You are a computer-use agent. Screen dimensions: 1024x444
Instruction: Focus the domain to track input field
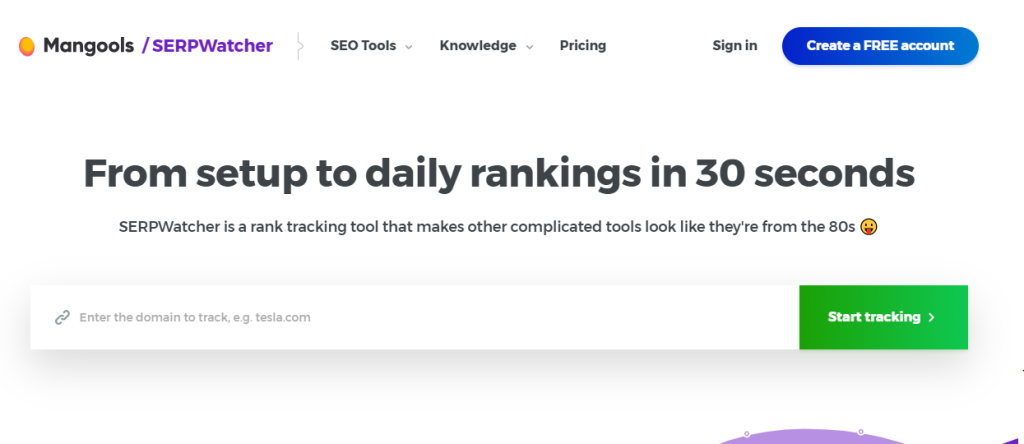pos(415,317)
